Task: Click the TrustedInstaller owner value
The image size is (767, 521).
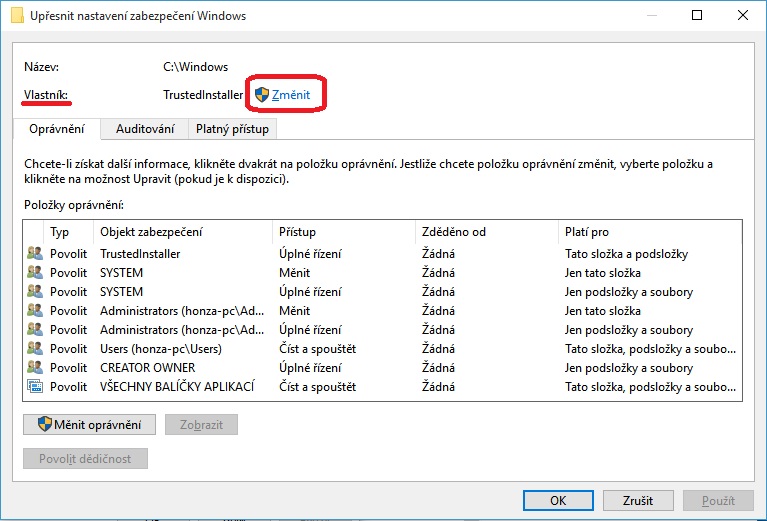Action: [203, 94]
